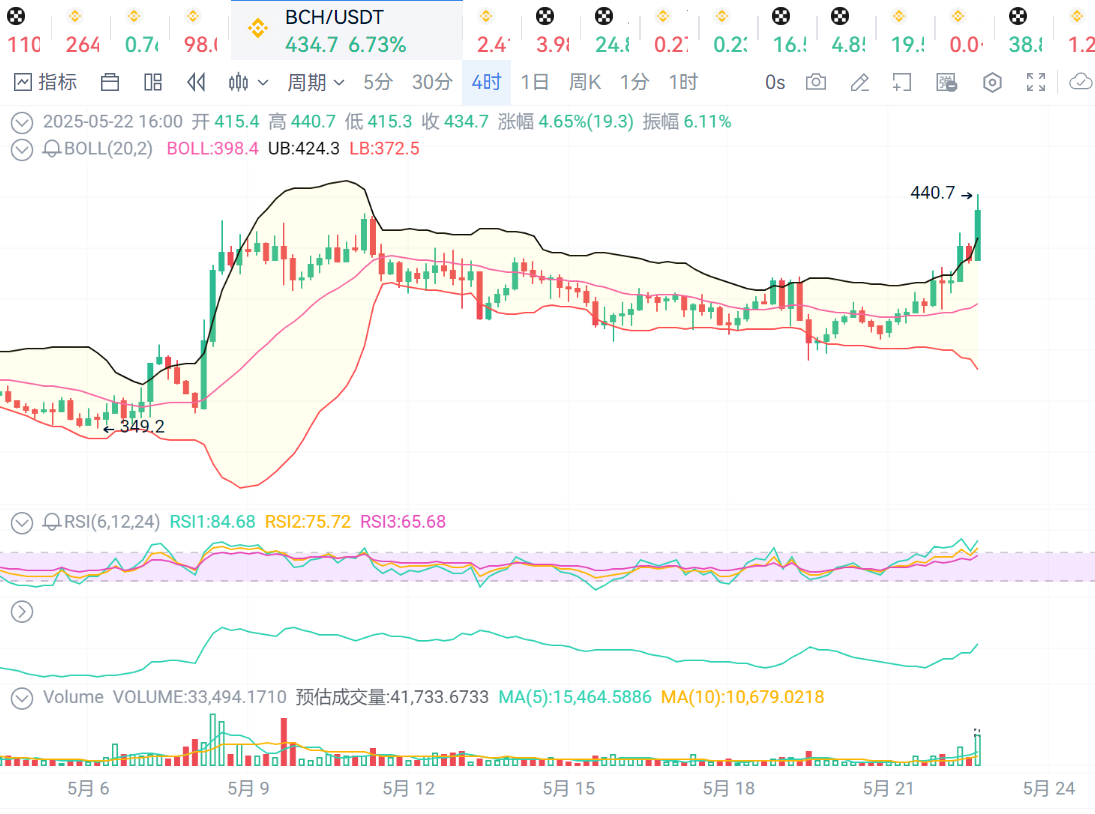Switch to the 1分 timeframe
The width and height of the screenshot is (1095, 814).
635,82
